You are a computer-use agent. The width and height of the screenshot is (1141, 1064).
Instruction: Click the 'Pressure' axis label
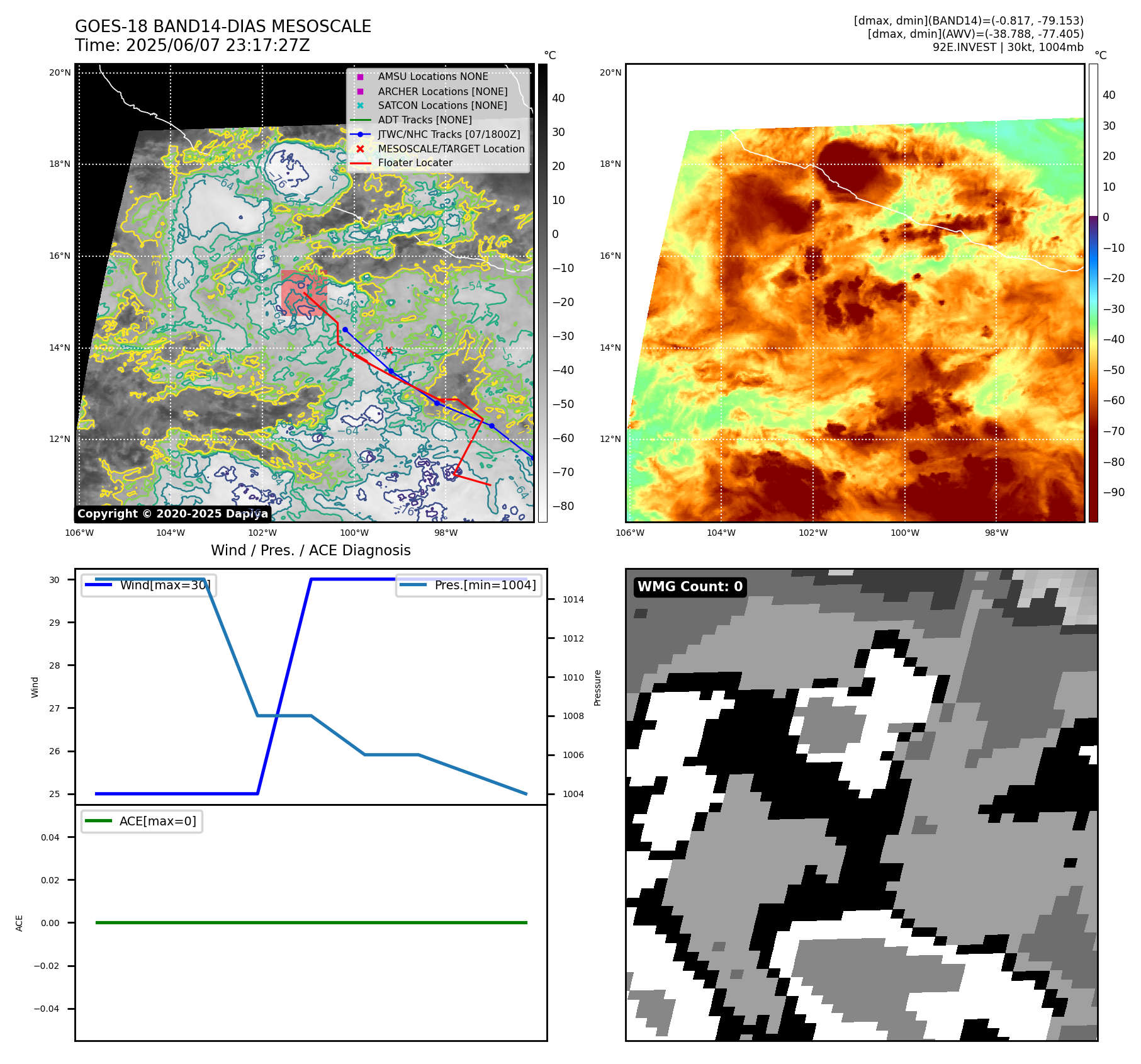pos(598,688)
